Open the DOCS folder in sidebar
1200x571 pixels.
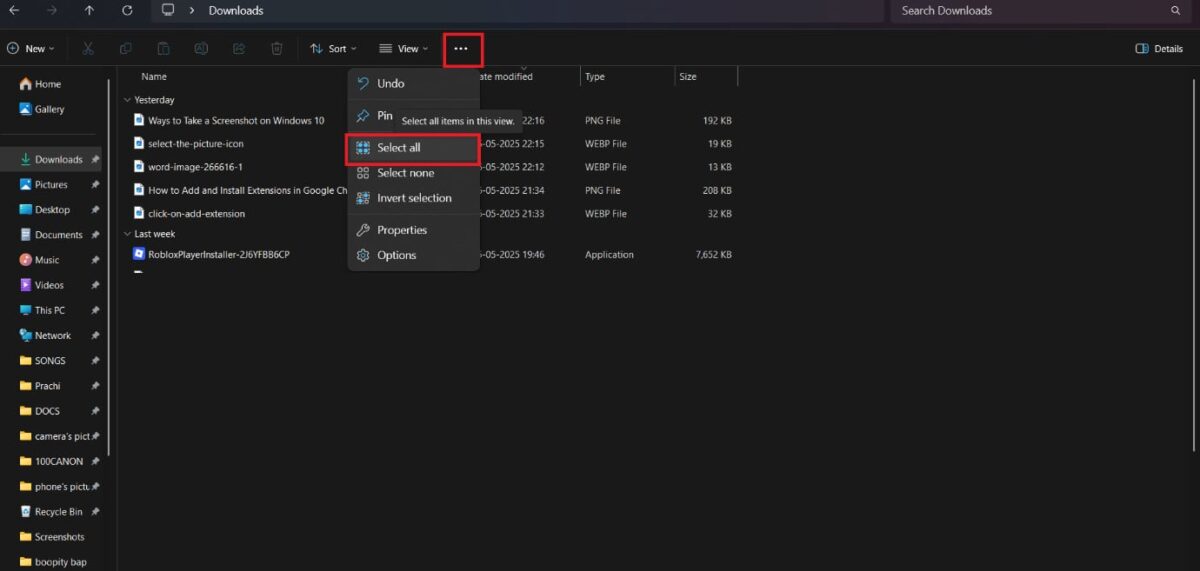coord(47,411)
